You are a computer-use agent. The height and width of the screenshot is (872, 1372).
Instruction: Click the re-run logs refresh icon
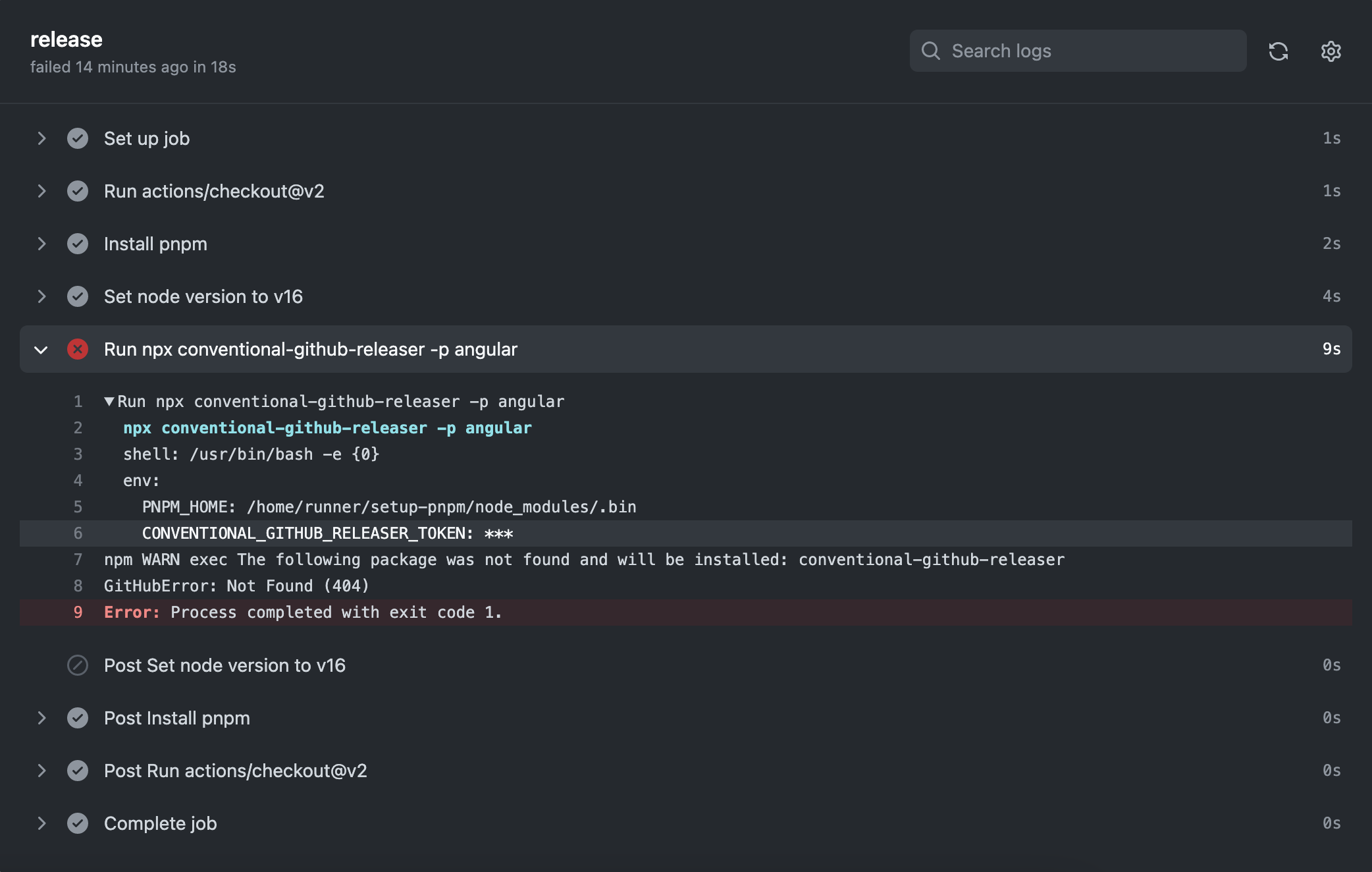tap(1279, 51)
